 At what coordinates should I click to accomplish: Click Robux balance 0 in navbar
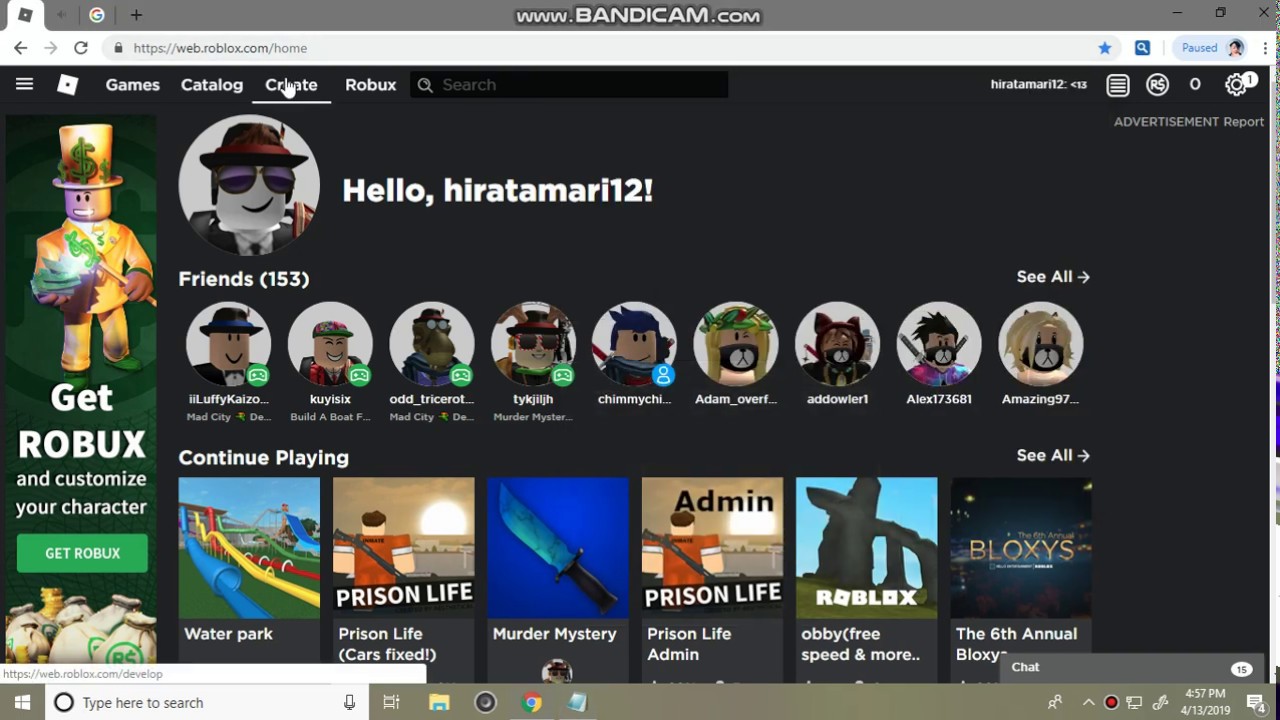tap(1195, 85)
